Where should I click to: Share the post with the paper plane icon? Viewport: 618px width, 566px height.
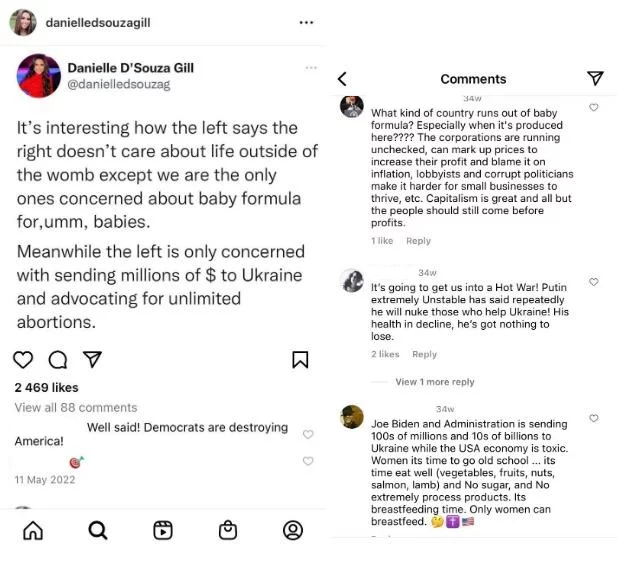pyautogui.click(x=91, y=359)
